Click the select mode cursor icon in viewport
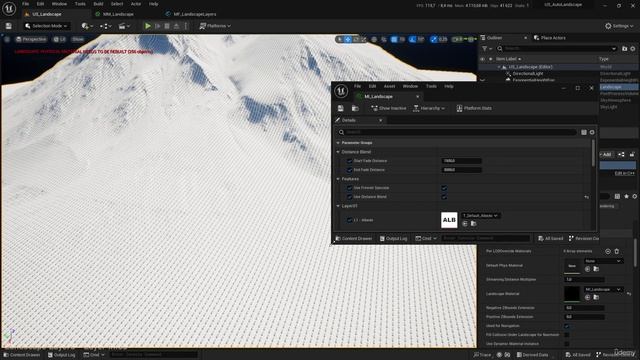 coord(340,39)
